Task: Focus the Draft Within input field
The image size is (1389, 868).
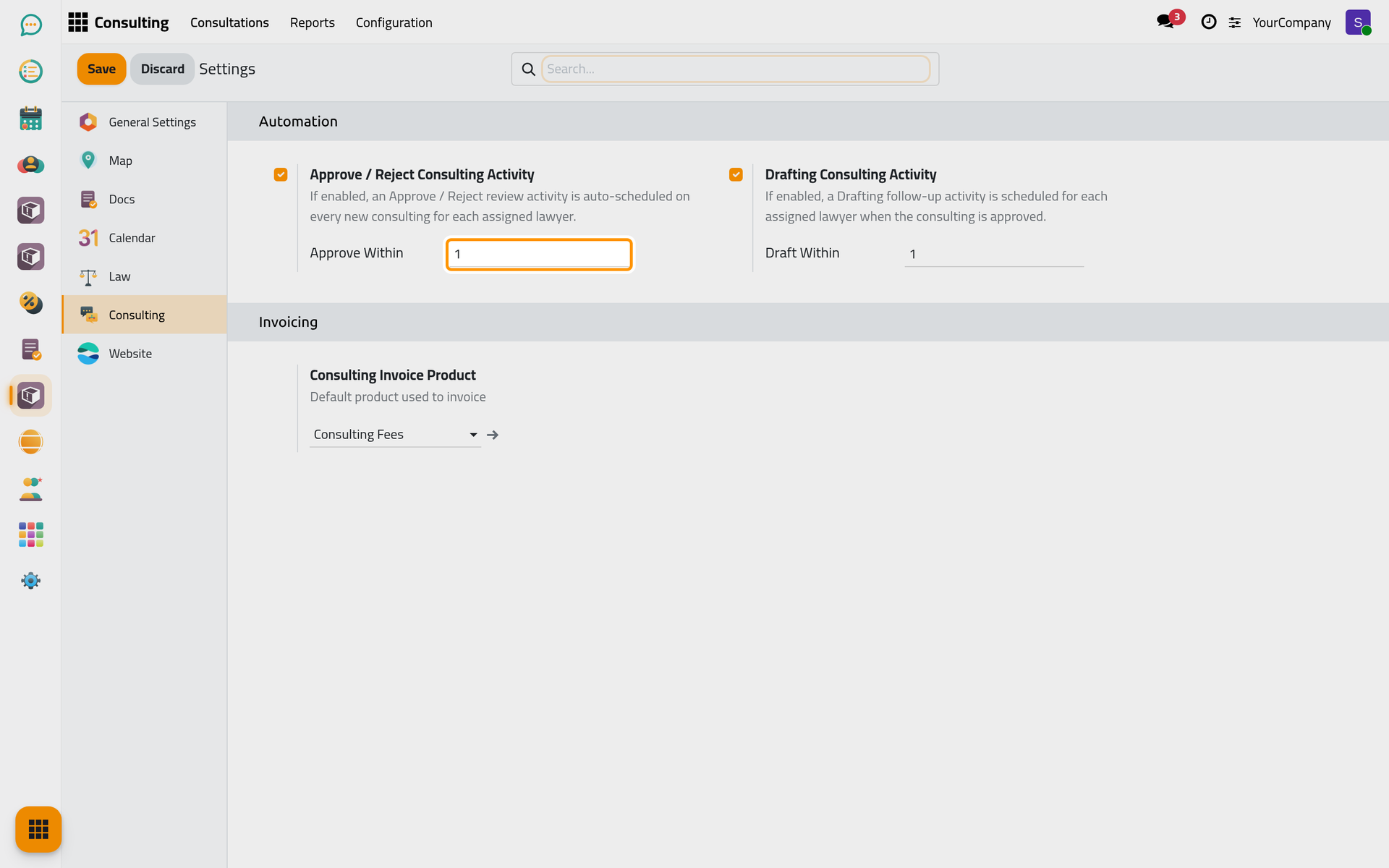Action: tap(994, 254)
